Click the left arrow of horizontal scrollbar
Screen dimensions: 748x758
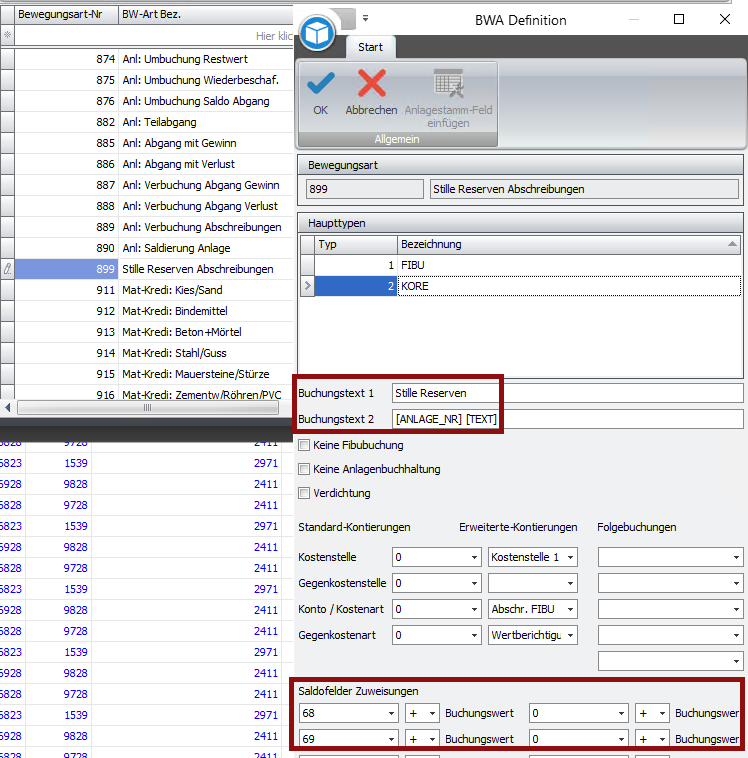(x=8, y=408)
